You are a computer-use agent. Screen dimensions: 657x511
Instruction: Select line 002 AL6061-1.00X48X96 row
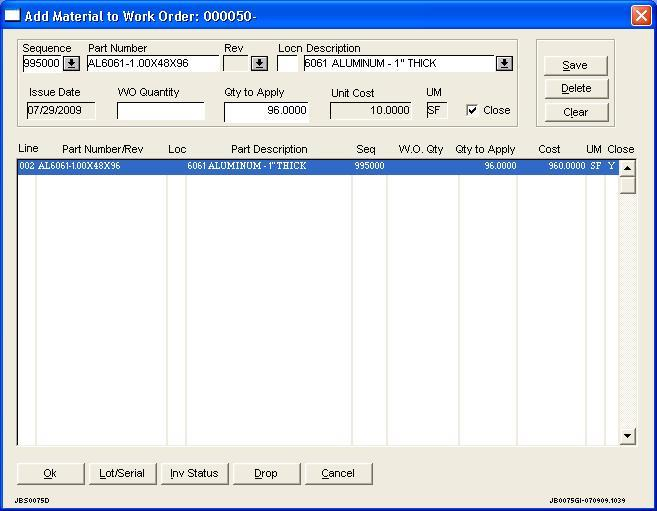click(x=318, y=166)
